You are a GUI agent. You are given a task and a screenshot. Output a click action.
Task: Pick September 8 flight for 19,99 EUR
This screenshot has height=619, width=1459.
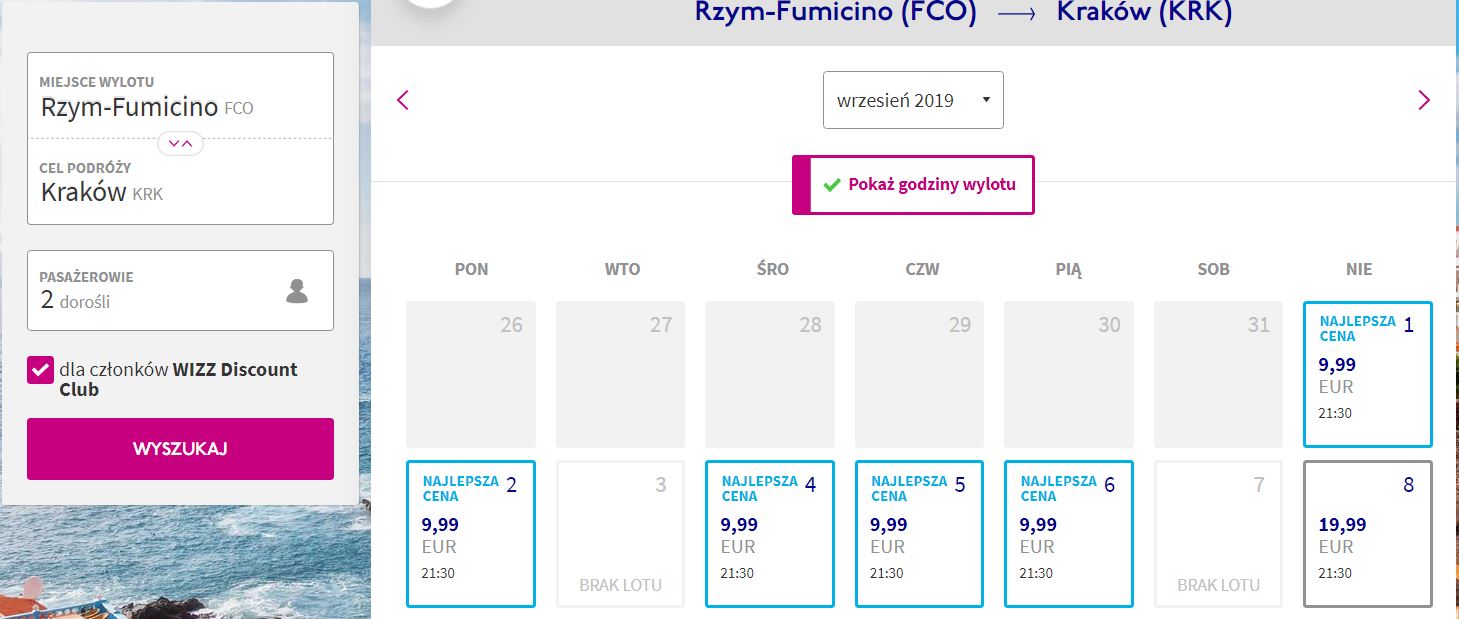click(1368, 534)
